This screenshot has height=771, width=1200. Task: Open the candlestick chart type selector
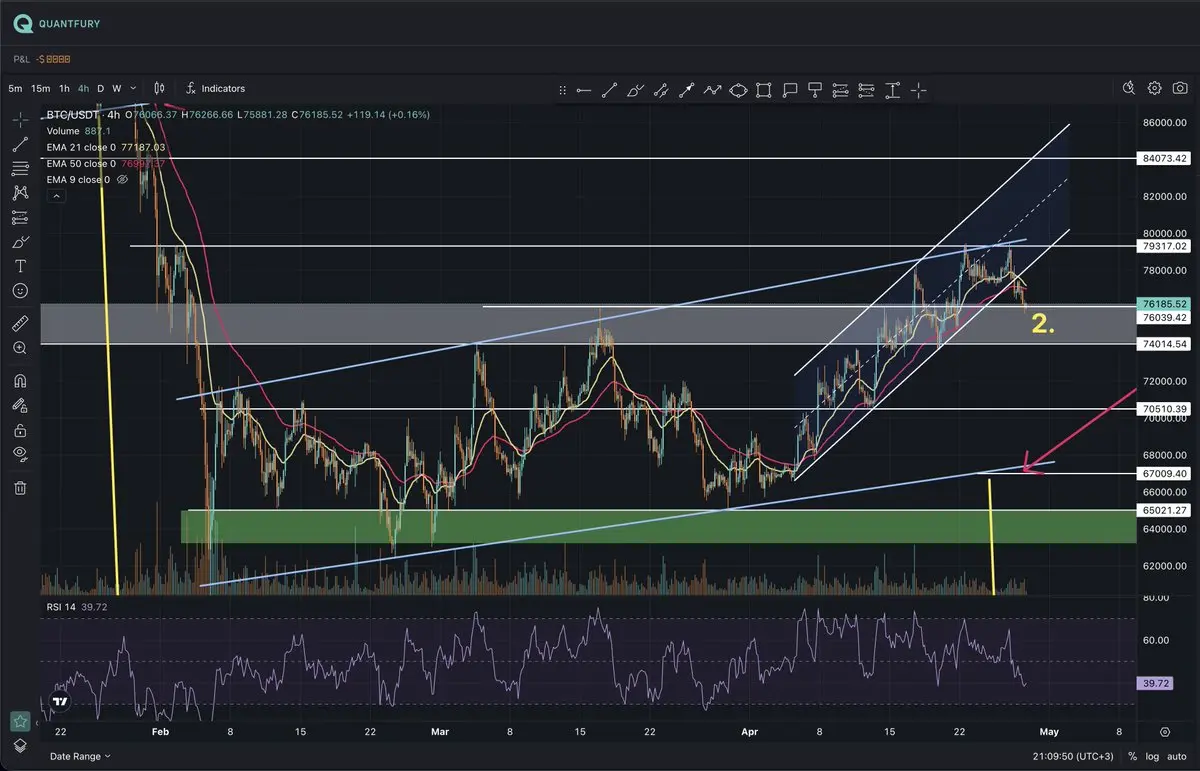point(159,88)
